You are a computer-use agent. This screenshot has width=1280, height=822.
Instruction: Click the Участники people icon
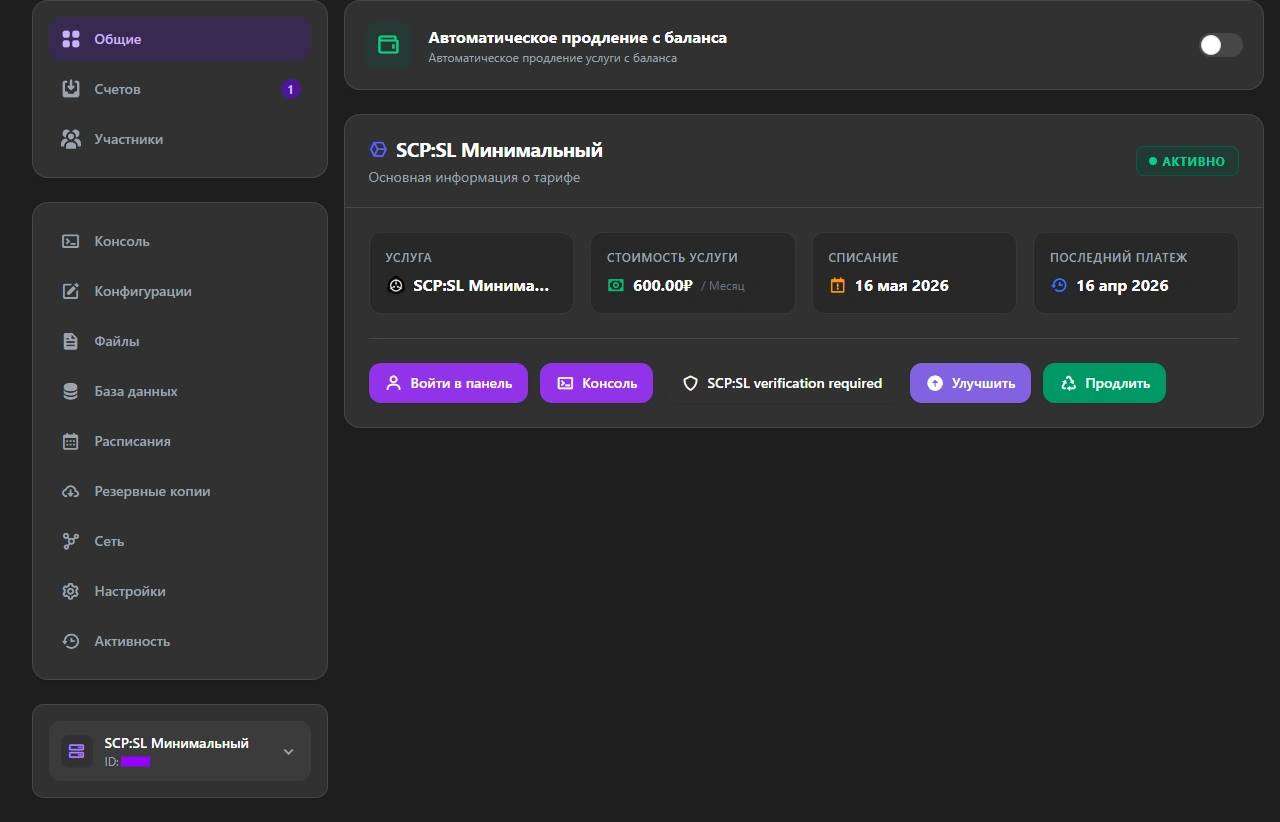tap(71, 139)
